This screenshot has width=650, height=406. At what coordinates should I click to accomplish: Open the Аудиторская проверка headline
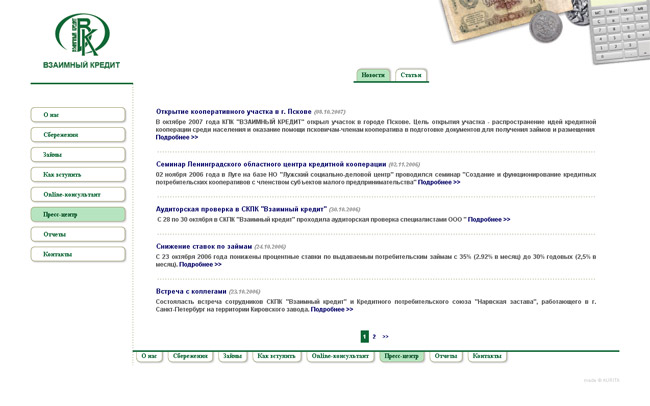click(x=241, y=209)
